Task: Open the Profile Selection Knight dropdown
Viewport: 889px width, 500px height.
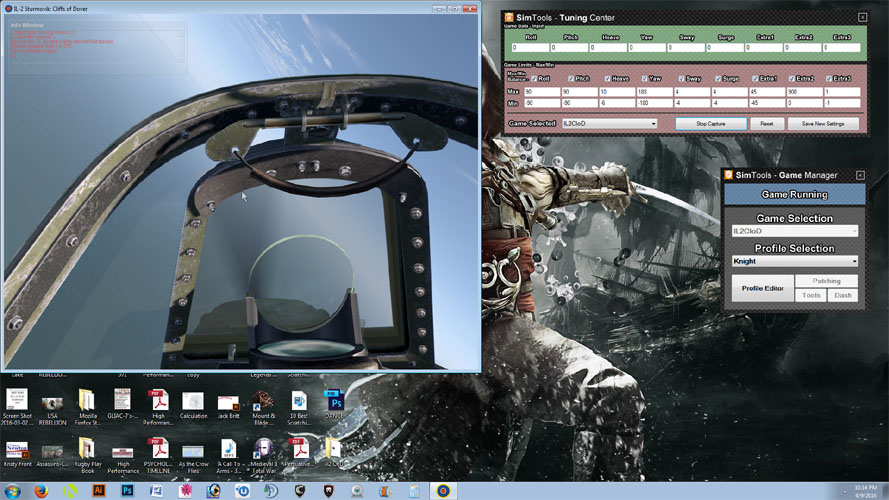Action: (x=794, y=261)
